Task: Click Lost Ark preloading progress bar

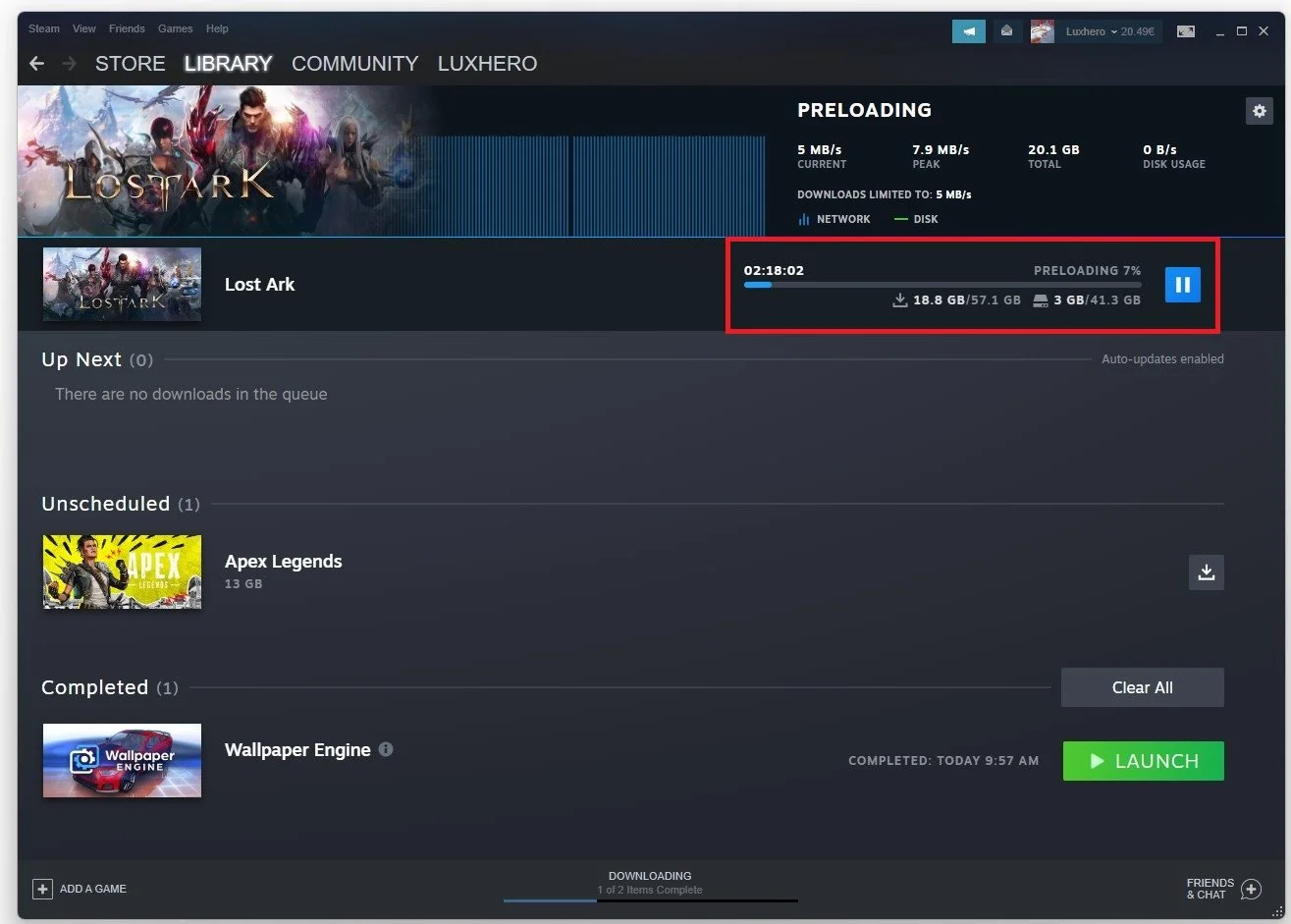Action: (942, 285)
